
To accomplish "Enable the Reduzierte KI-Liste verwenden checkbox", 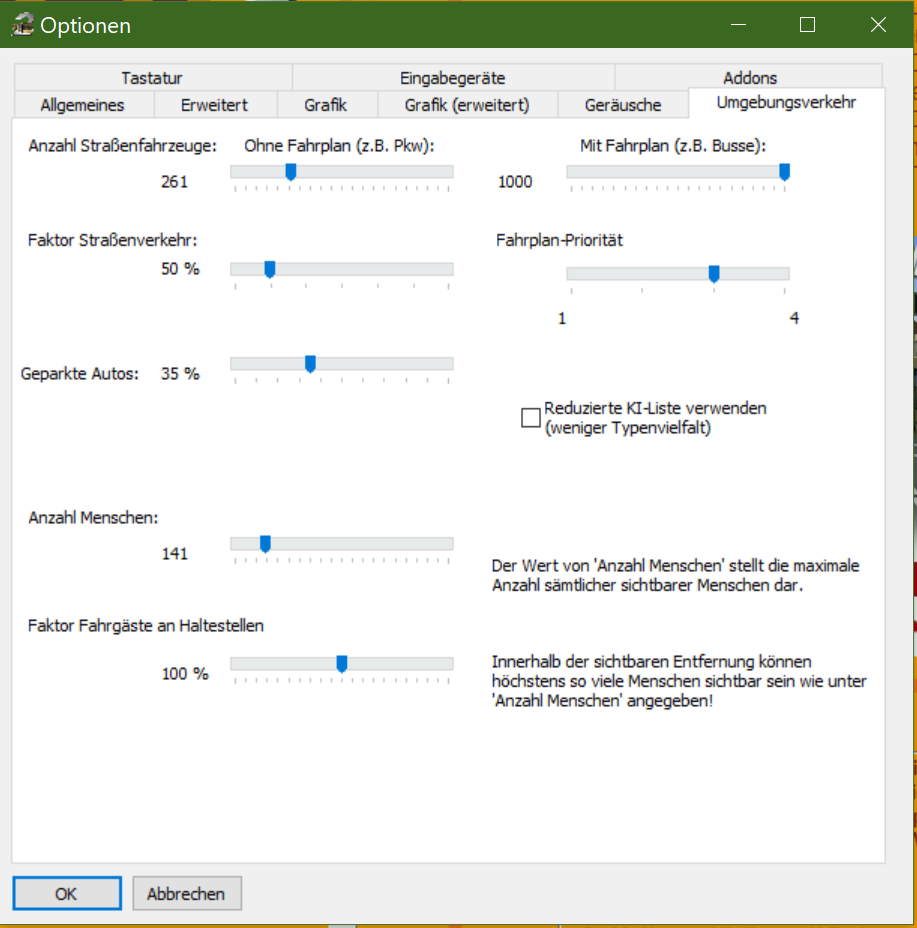I will (x=531, y=418).
